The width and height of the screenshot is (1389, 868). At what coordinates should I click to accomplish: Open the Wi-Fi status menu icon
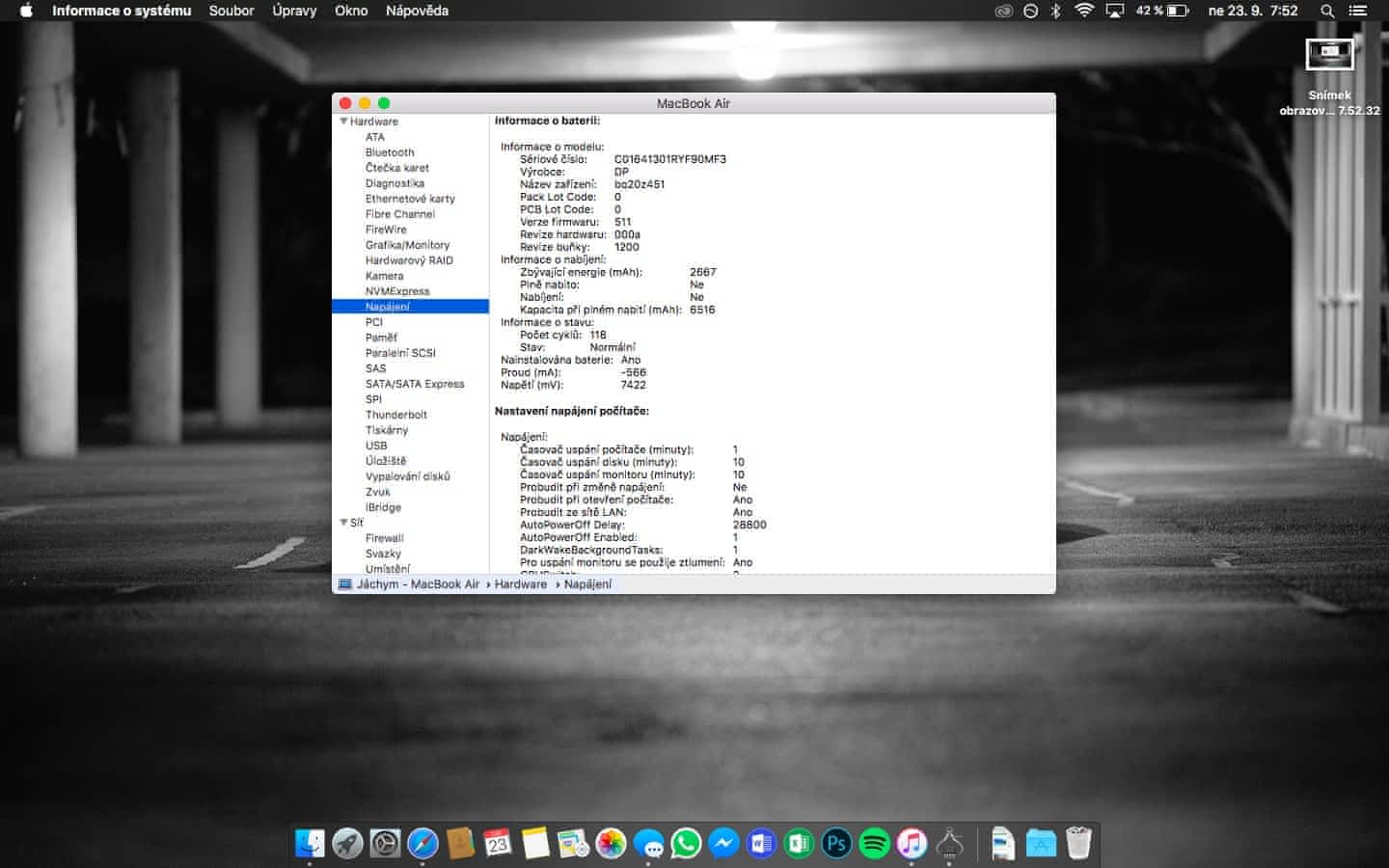(1084, 11)
